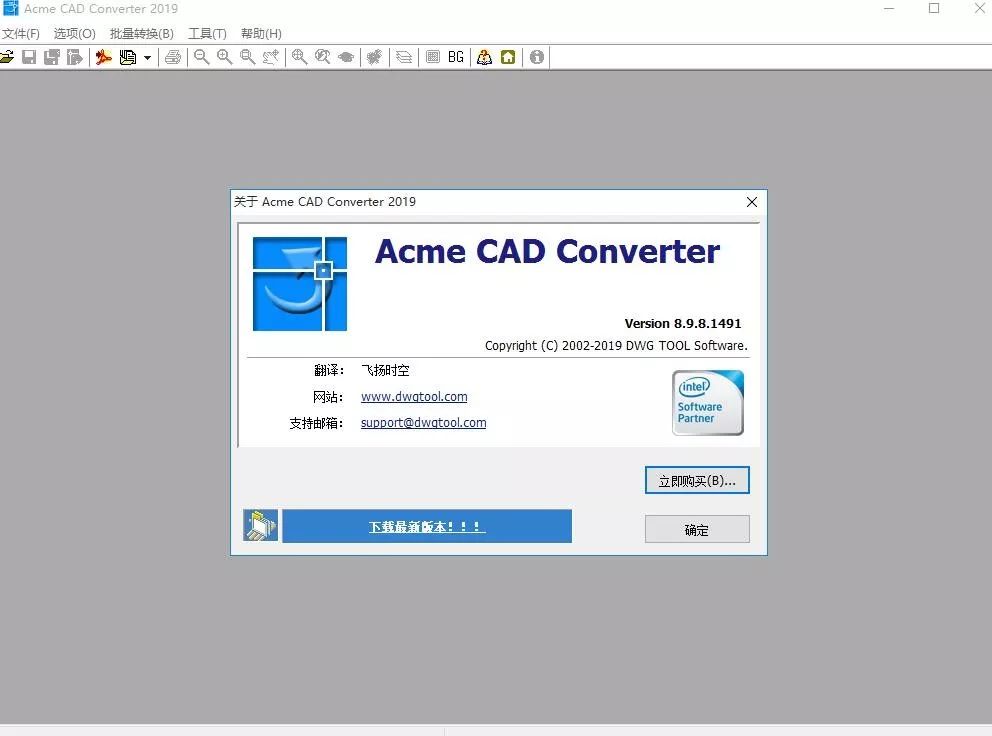Save the current drawing

[x=28, y=57]
